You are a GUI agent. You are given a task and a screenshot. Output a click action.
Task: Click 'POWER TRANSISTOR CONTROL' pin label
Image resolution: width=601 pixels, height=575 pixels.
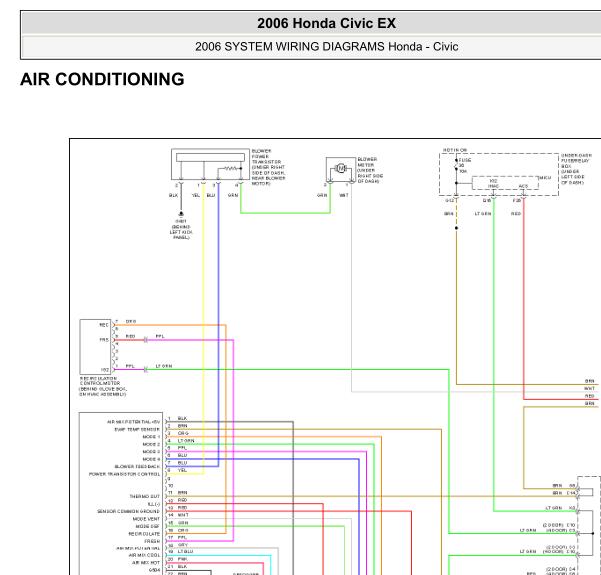pyautogui.click(x=125, y=474)
